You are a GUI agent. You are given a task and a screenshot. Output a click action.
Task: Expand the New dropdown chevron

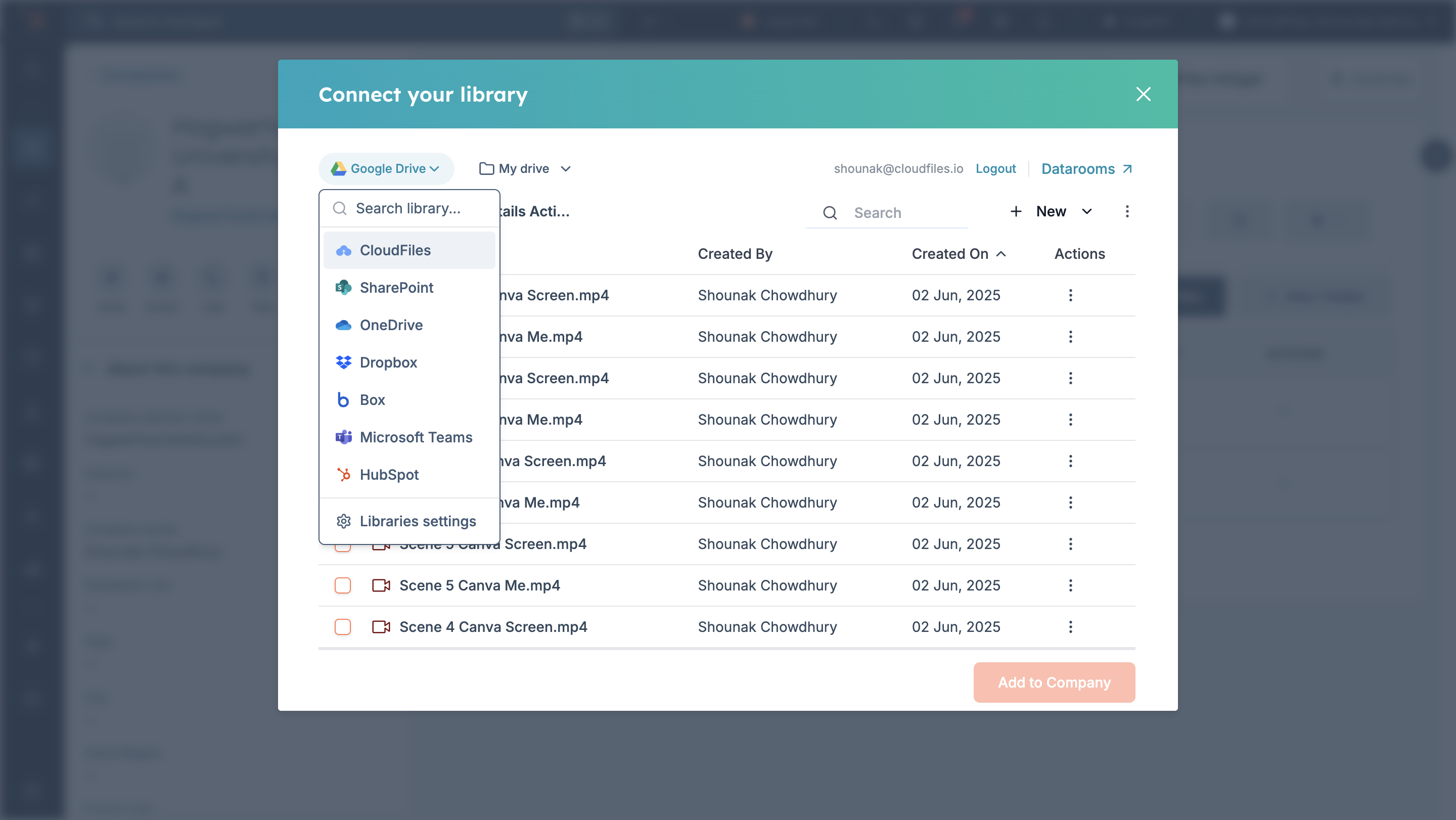pyautogui.click(x=1086, y=211)
